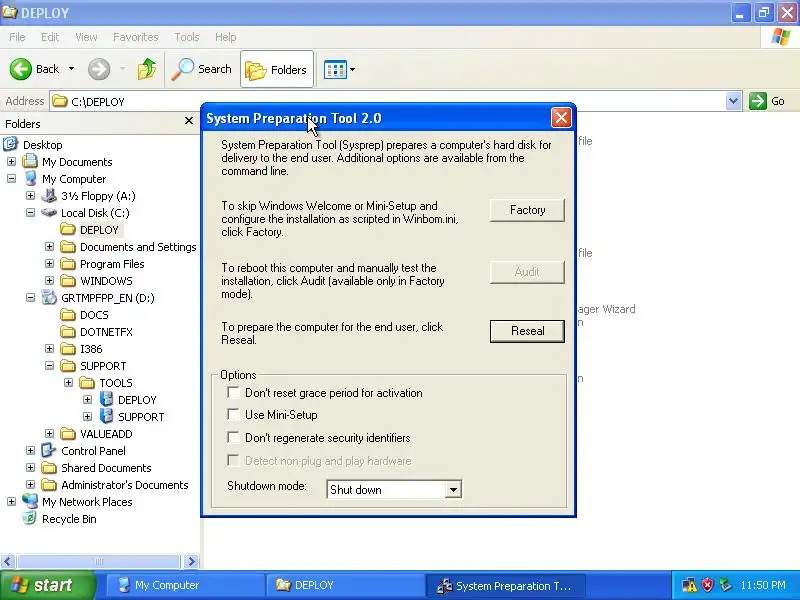The width and height of the screenshot is (800, 600).
Task: Click the network warning tray icon
Action: click(689, 585)
